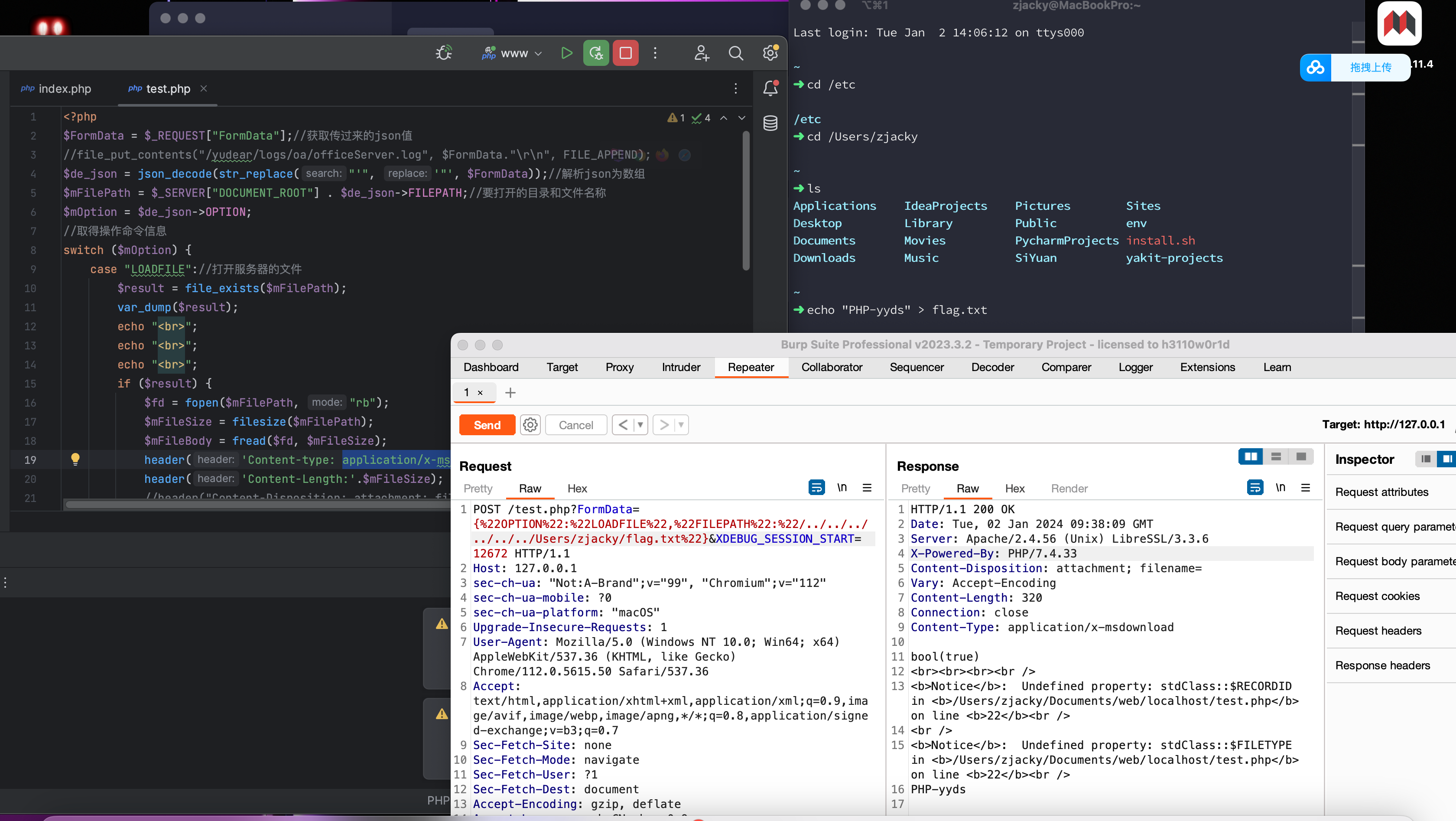
Task: Toggle word wrap icon in Response pane
Action: (x=1255, y=487)
